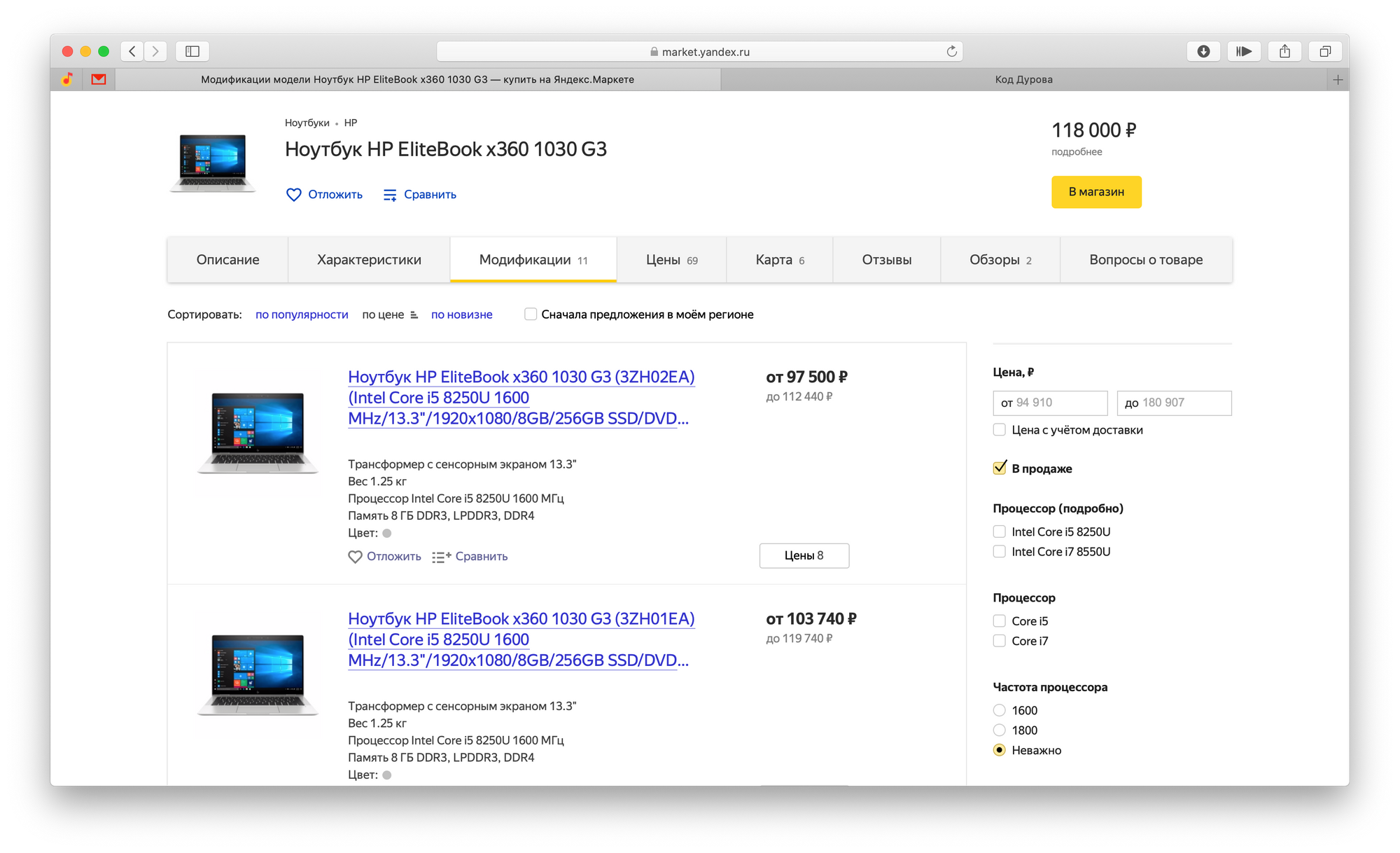Click compare icon for the 3ZH02EA laptop

tap(442, 557)
